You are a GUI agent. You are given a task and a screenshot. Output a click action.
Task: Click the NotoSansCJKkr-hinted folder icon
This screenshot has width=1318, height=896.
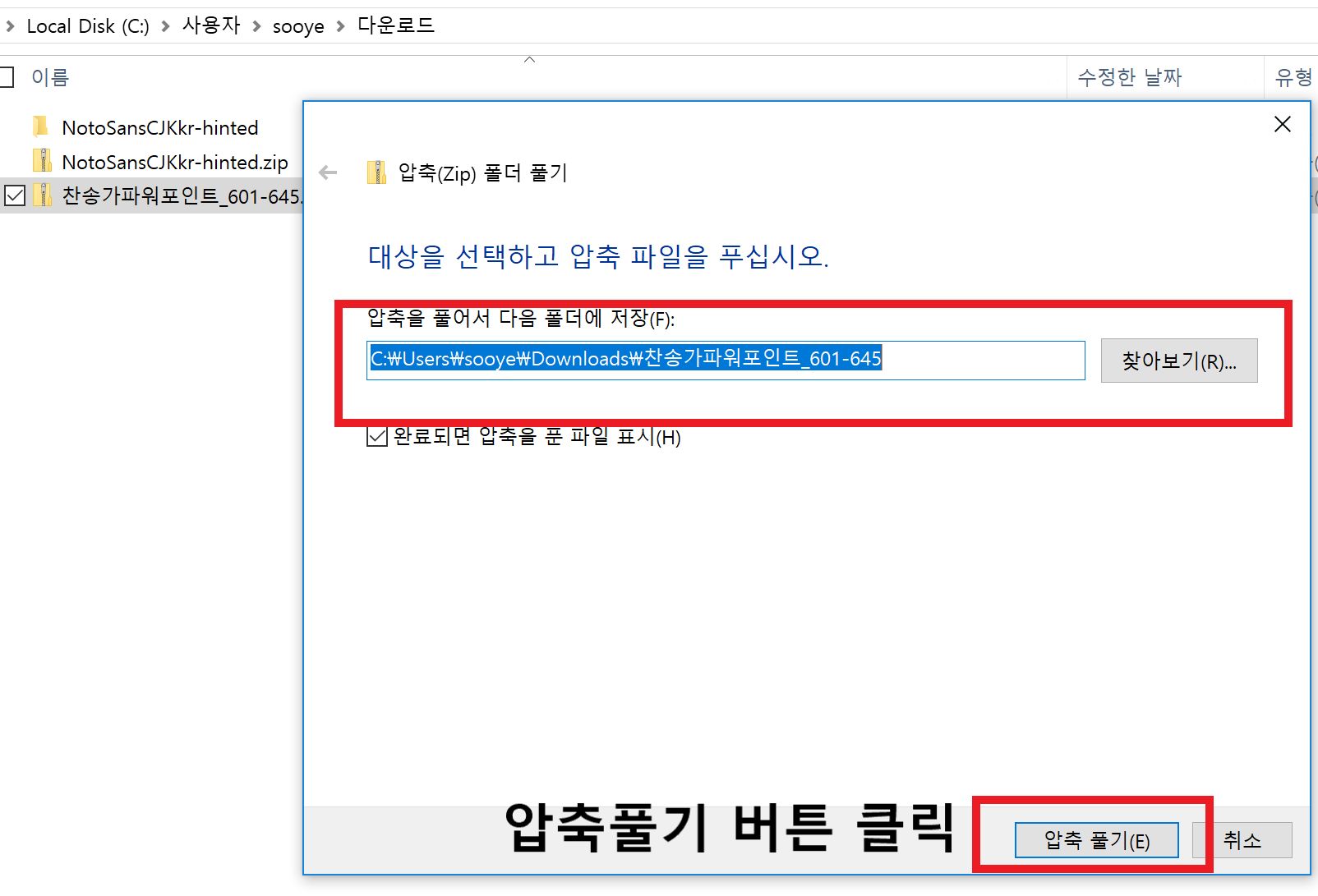pyautogui.click(x=40, y=127)
